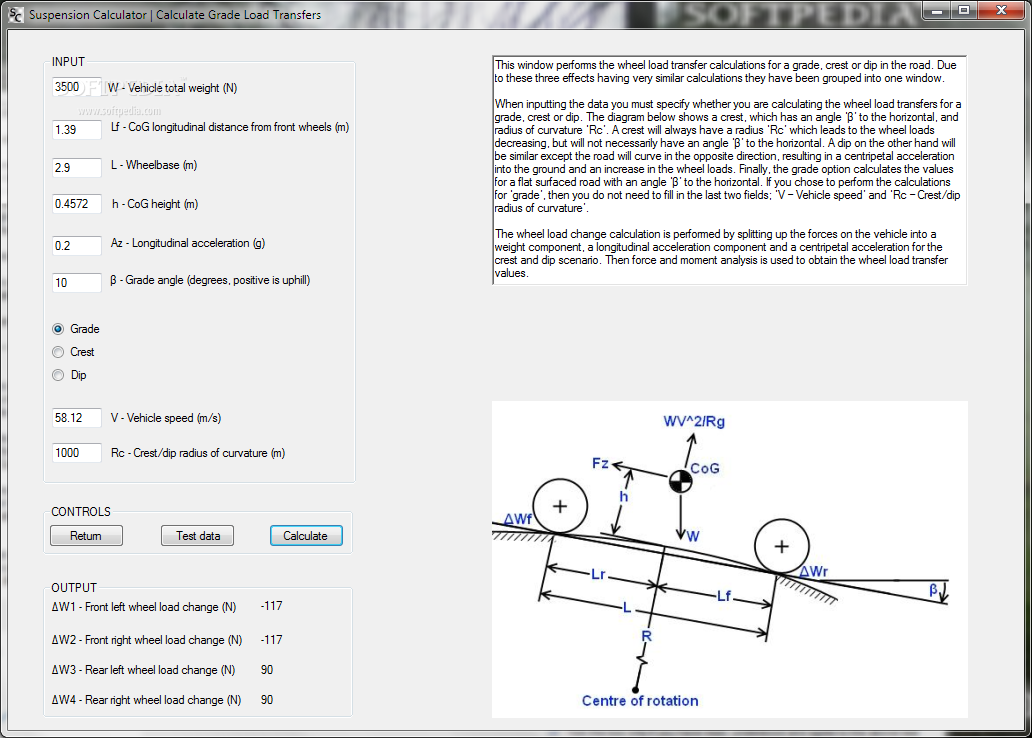Click the ΔW1 output value -117

pos(271,606)
